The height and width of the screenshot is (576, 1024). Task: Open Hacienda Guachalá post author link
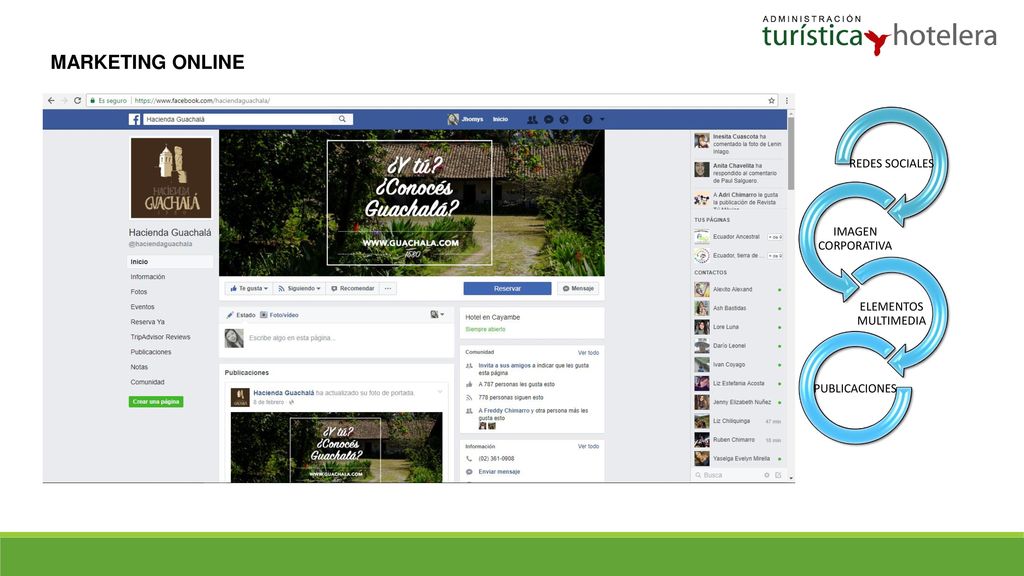coord(283,393)
